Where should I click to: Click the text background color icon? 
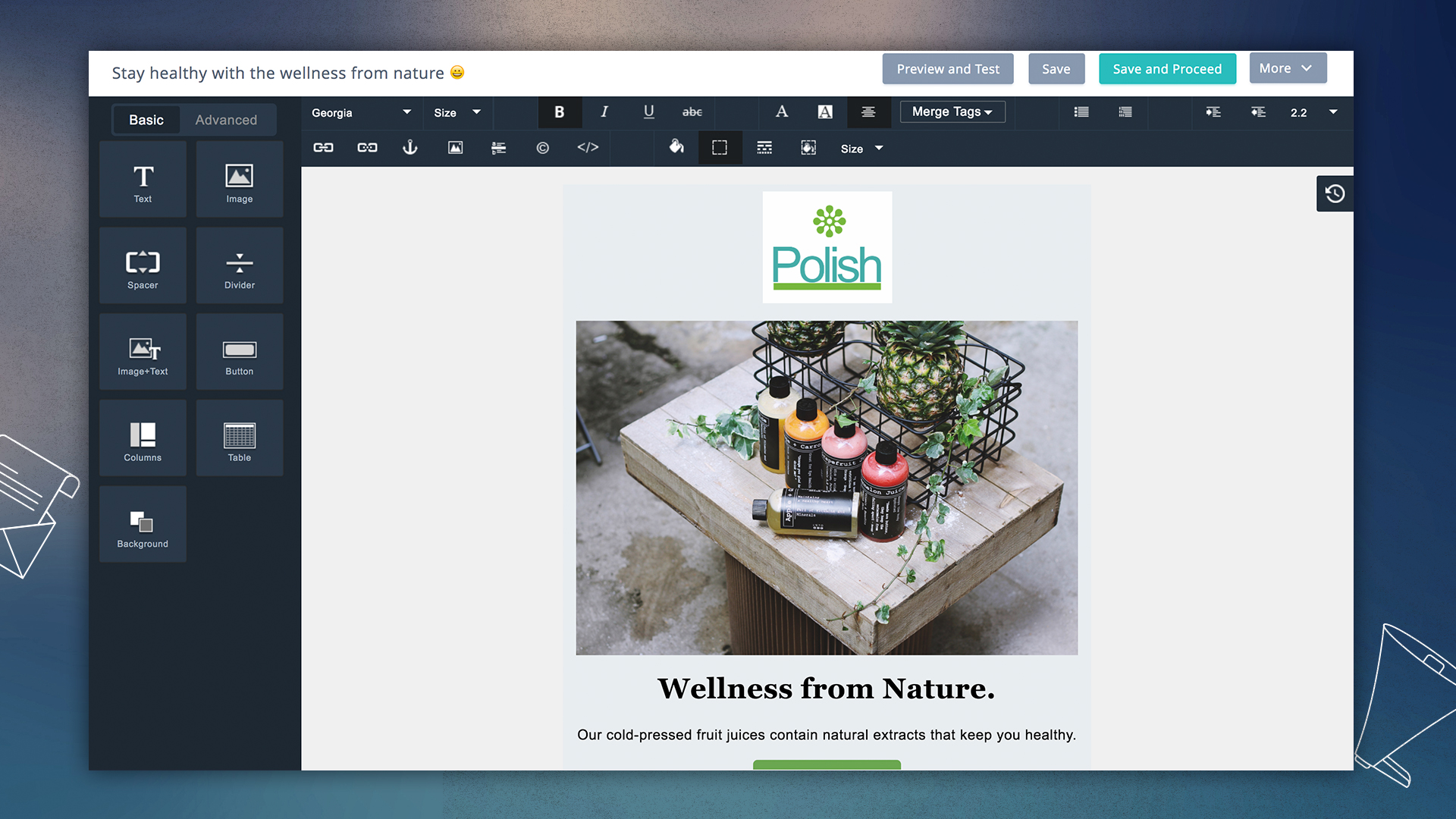(x=825, y=112)
